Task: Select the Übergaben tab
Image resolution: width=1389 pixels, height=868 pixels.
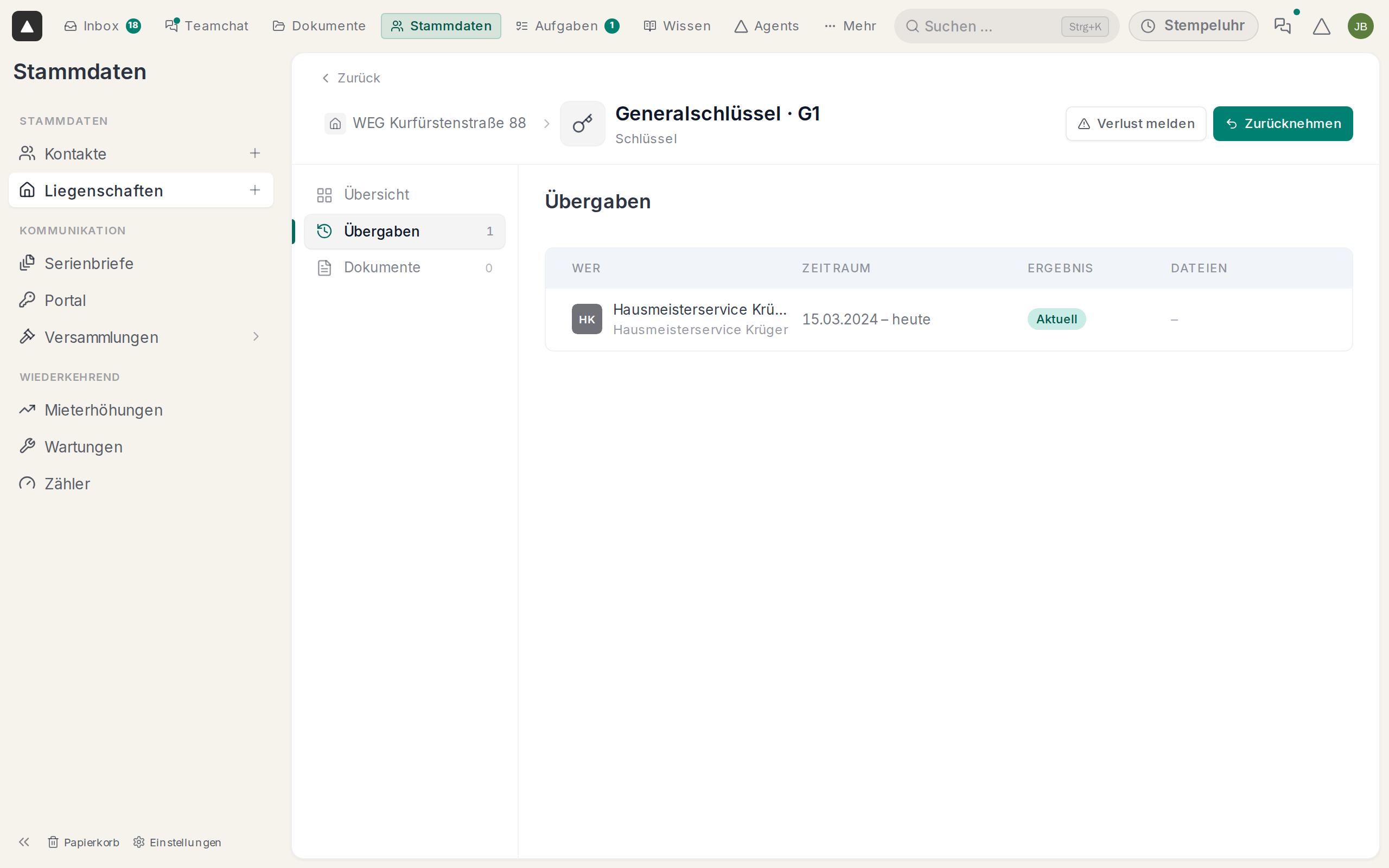Action: (405, 231)
